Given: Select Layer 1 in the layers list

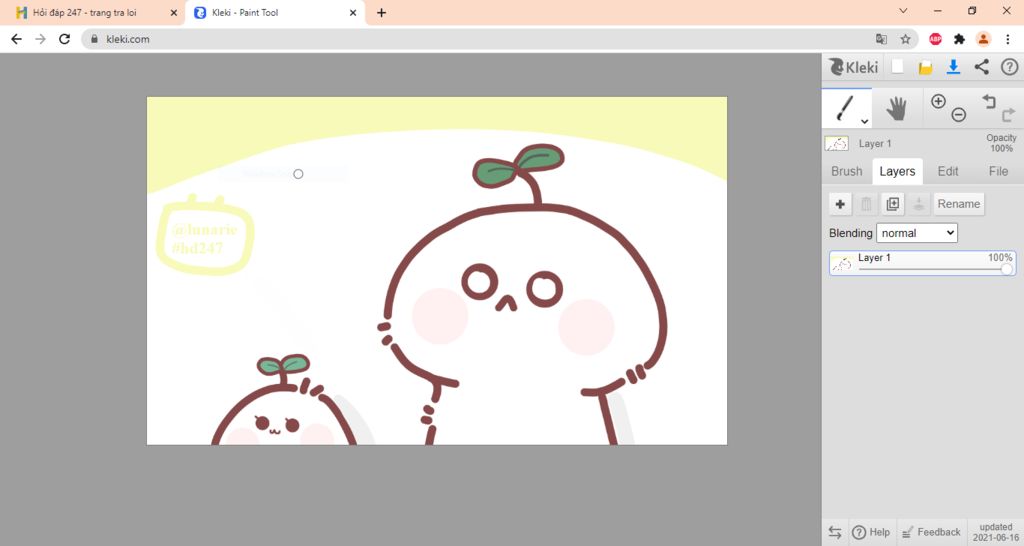Looking at the screenshot, I should click(x=922, y=263).
